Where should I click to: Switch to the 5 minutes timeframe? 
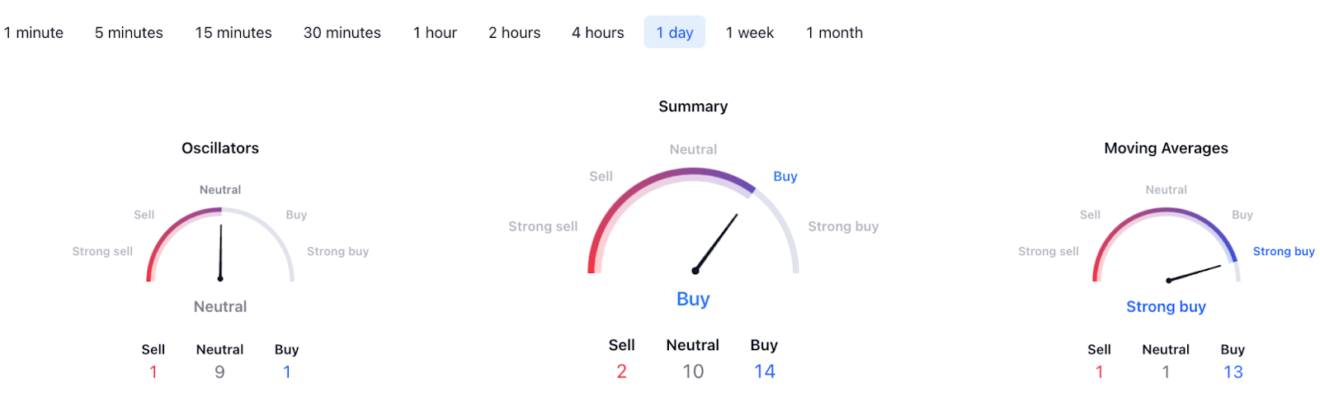(129, 32)
